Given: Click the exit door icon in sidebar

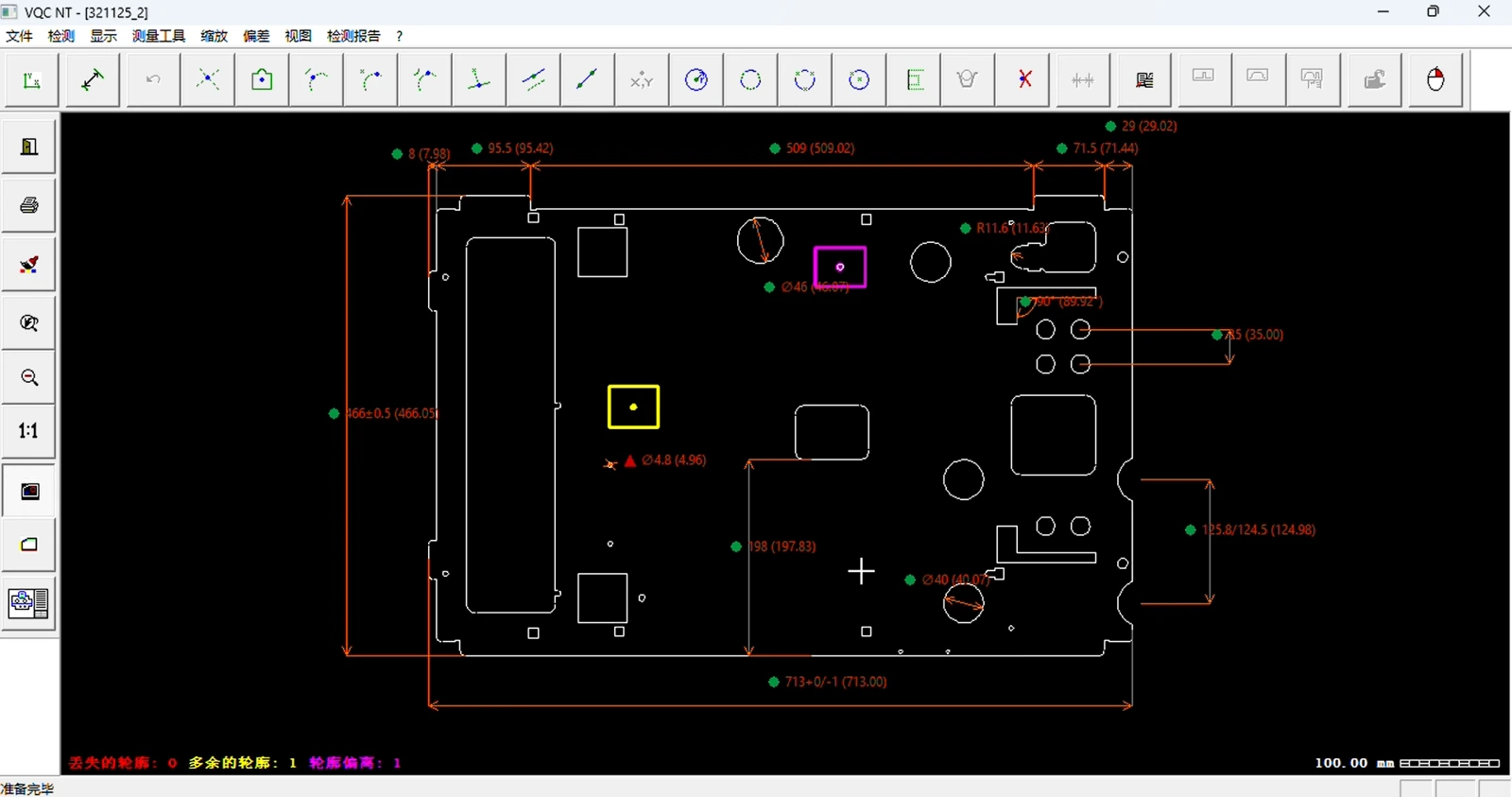Looking at the screenshot, I should click(x=29, y=147).
